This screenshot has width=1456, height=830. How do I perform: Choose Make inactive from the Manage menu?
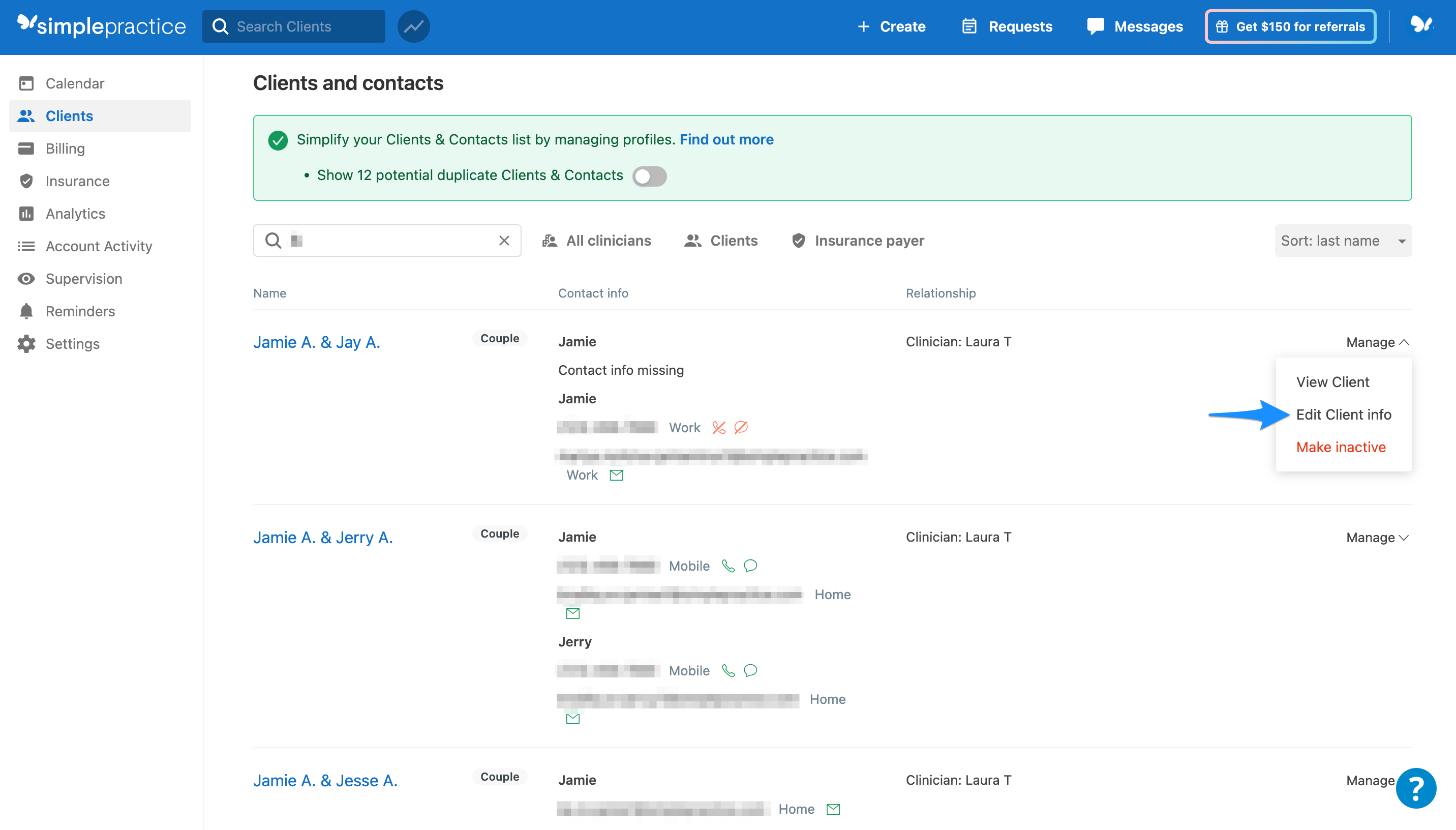coord(1341,447)
